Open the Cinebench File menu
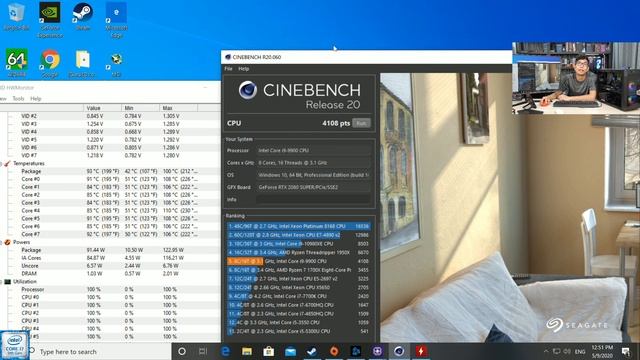 [x=229, y=69]
